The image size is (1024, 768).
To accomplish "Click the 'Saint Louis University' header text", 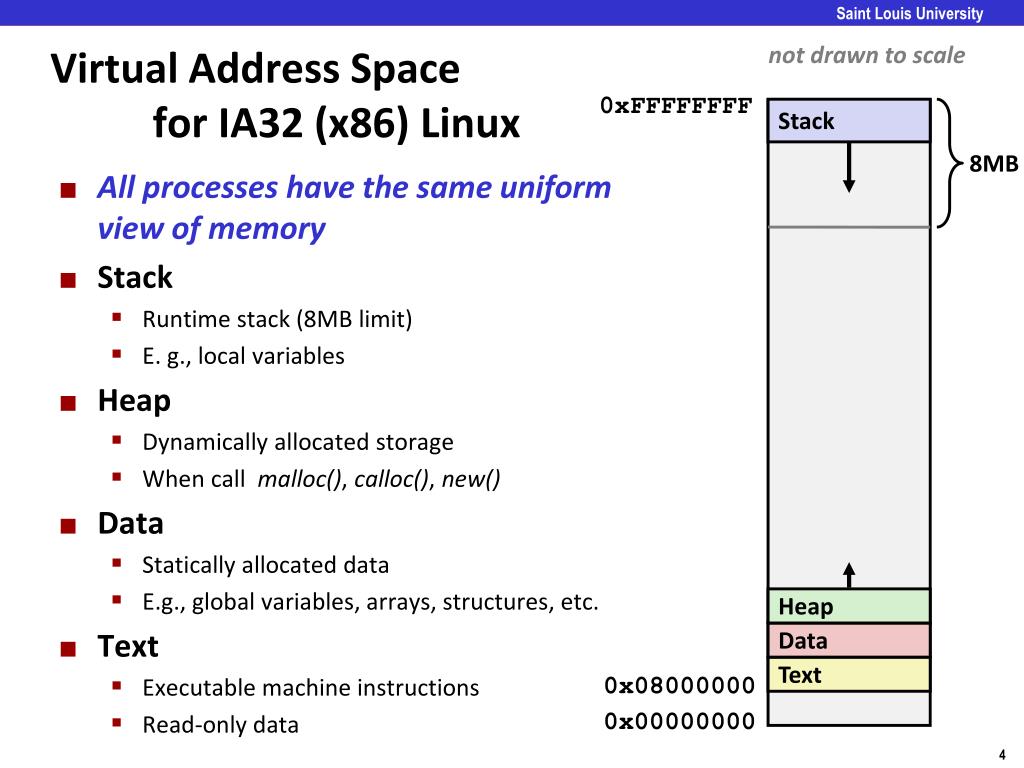I will tap(909, 14).
